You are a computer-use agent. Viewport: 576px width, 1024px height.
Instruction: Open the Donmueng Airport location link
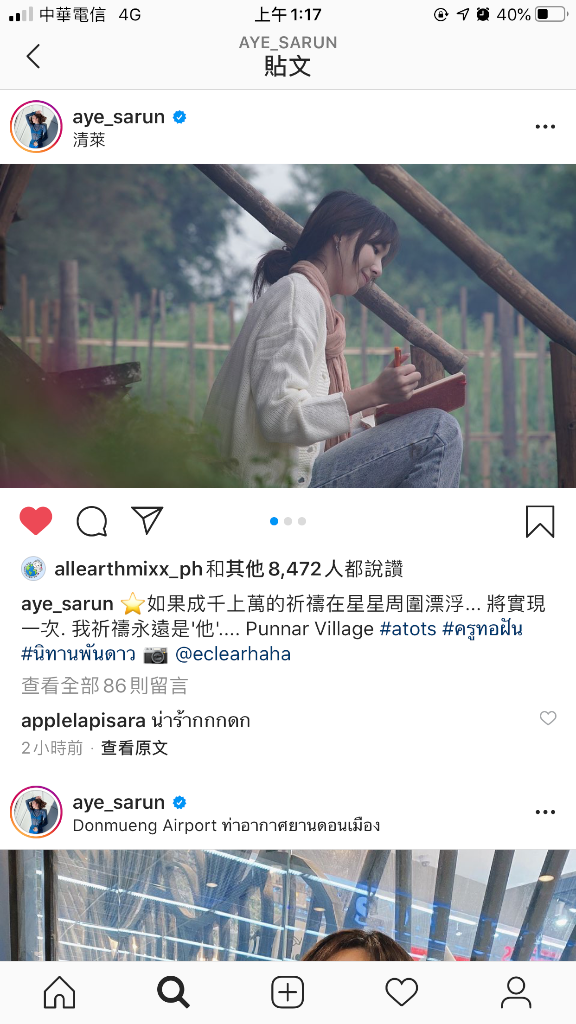[226, 825]
